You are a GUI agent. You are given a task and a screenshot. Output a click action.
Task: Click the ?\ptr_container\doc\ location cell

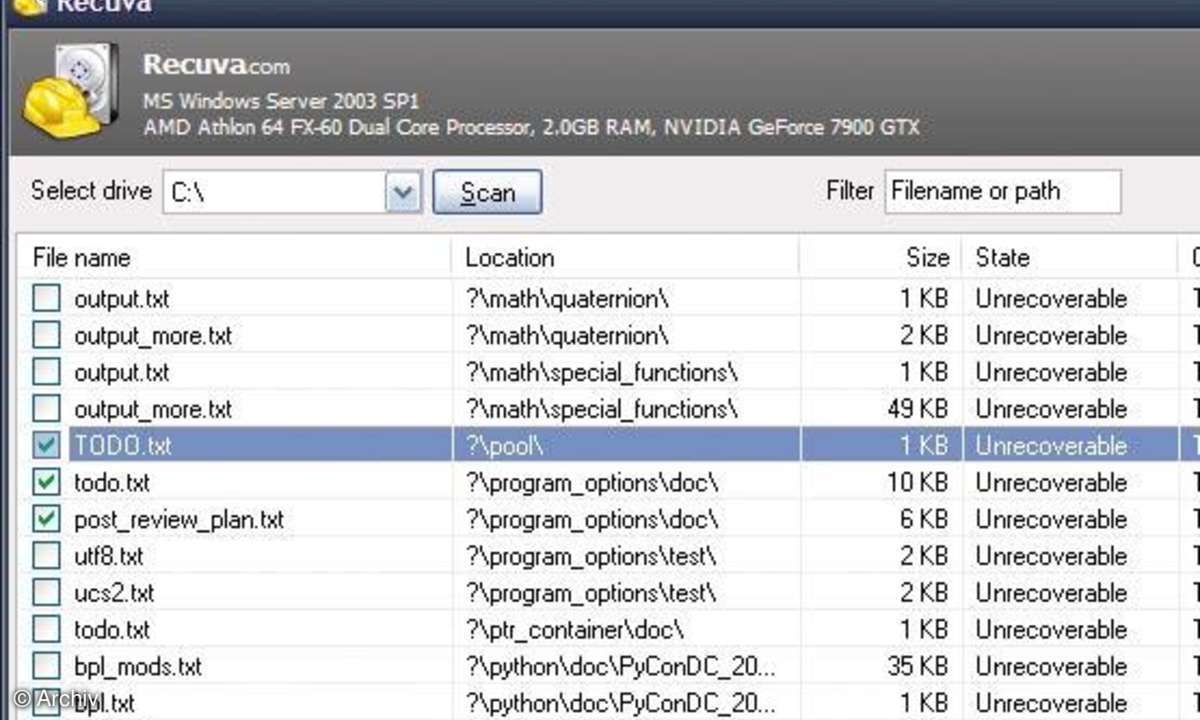(574, 630)
